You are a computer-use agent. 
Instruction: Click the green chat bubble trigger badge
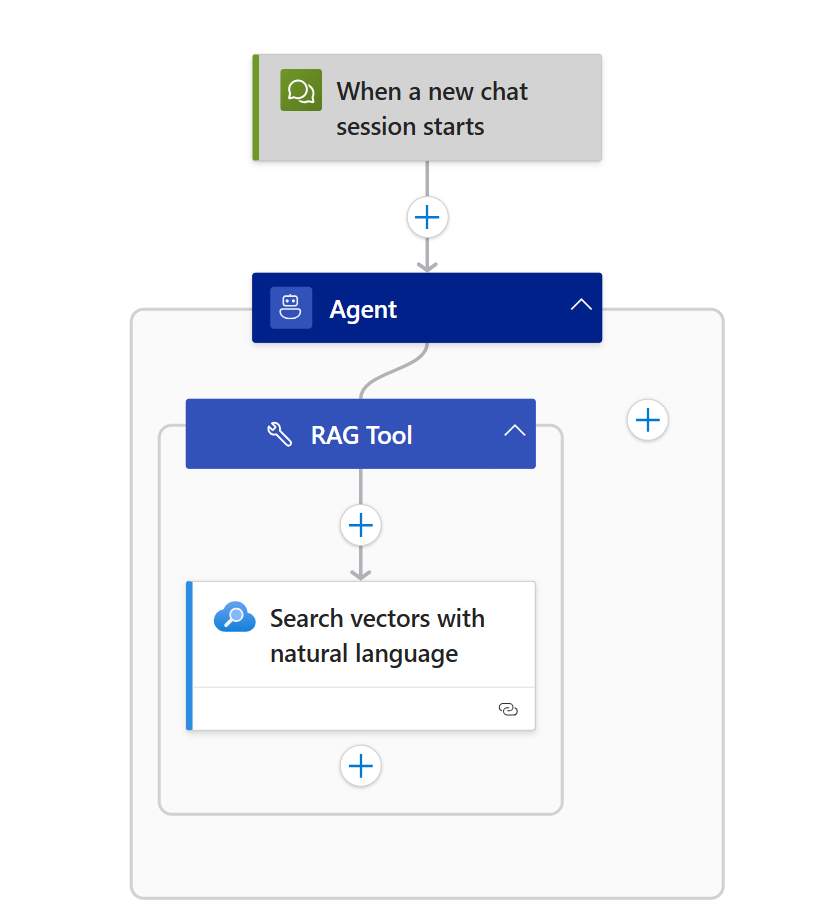(300, 91)
